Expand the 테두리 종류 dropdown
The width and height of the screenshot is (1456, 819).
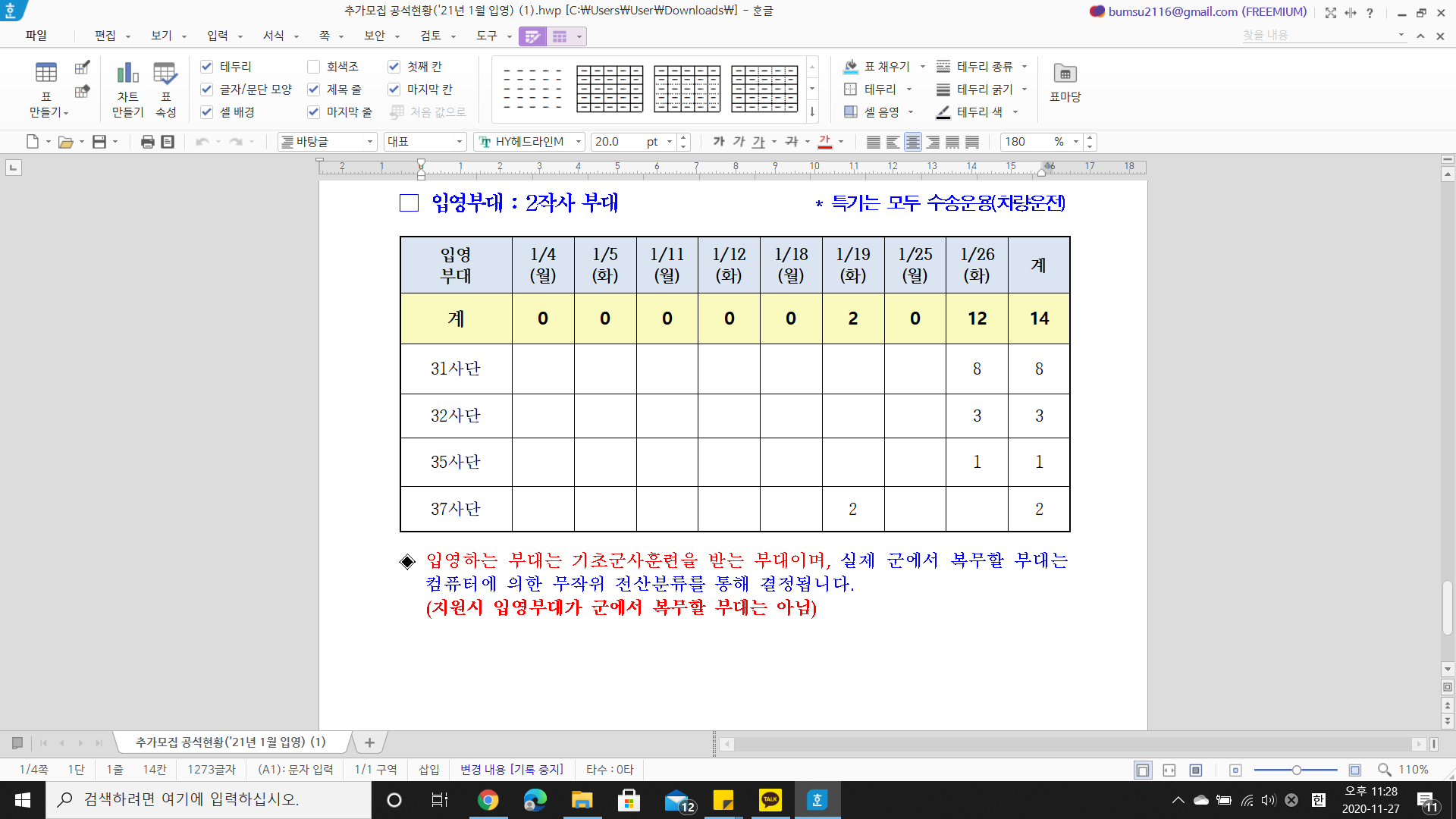pyautogui.click(x=1025, y=67)
